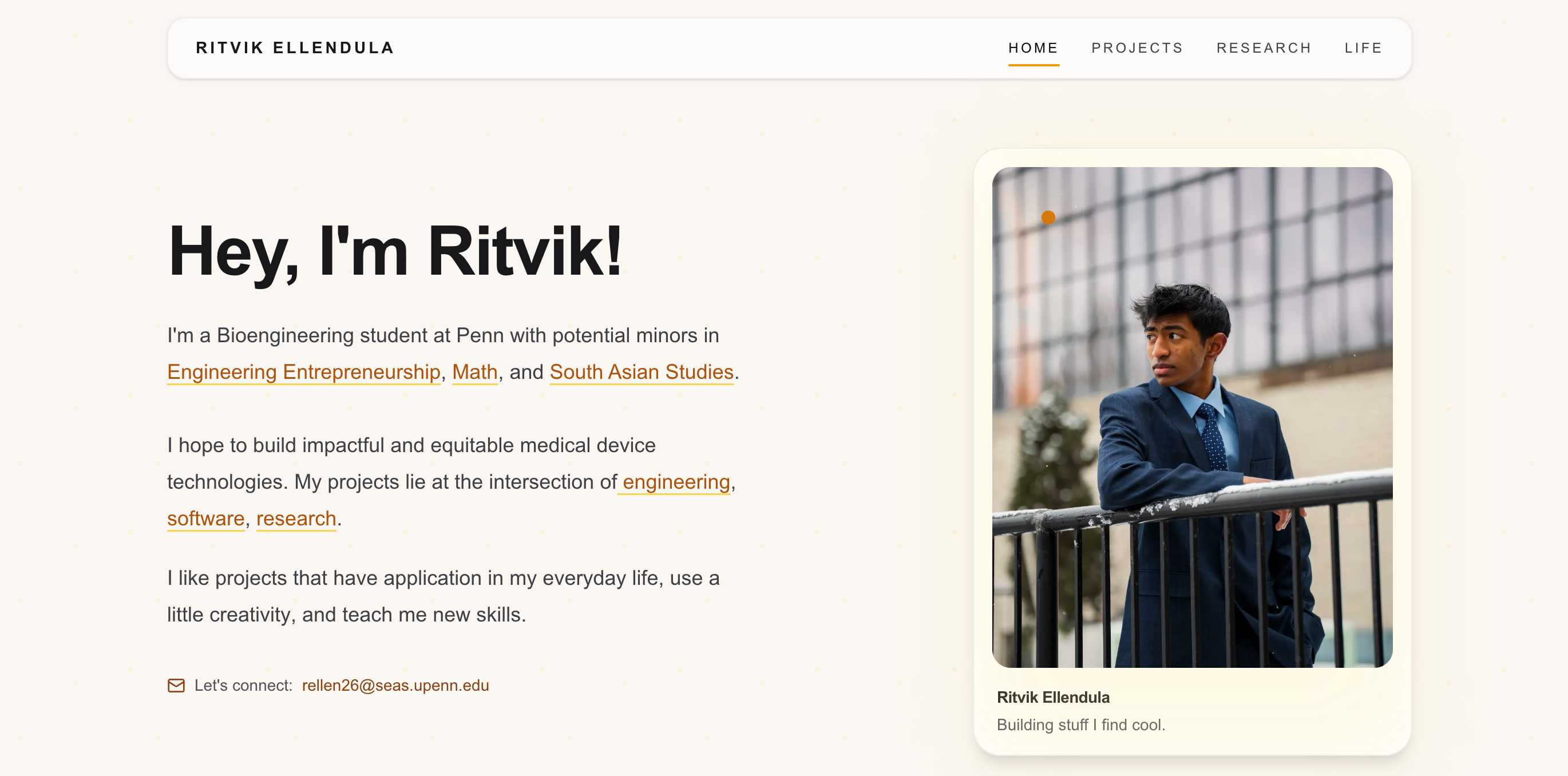The height and width of the screenshot is (776, 1568).
Task: Visit the South Asian Studies link
Action: point(642,372)
